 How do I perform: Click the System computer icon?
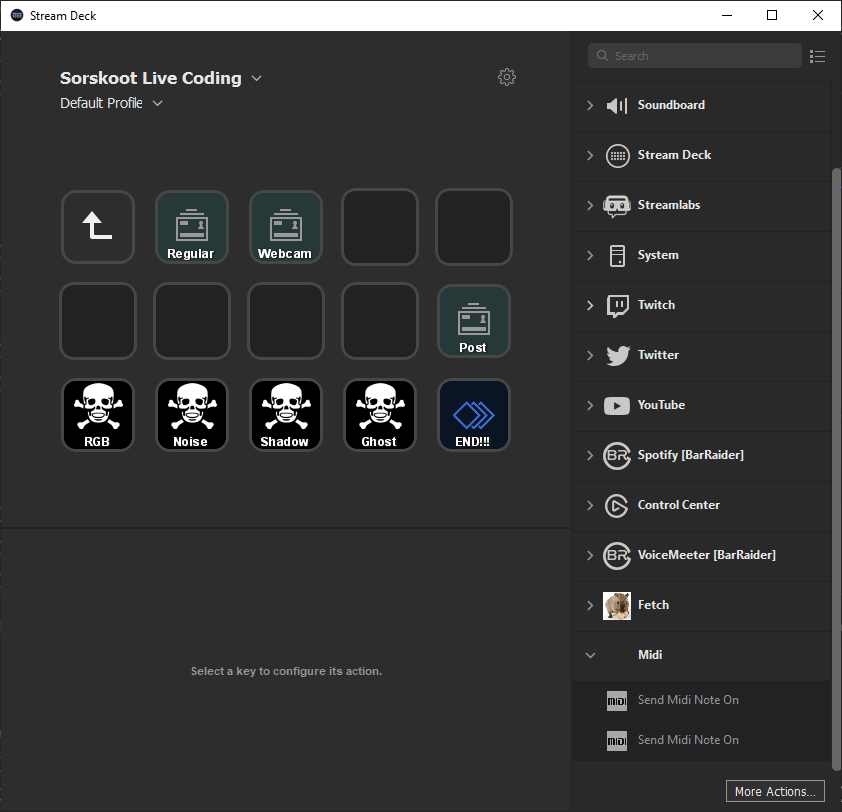[617, 256]
